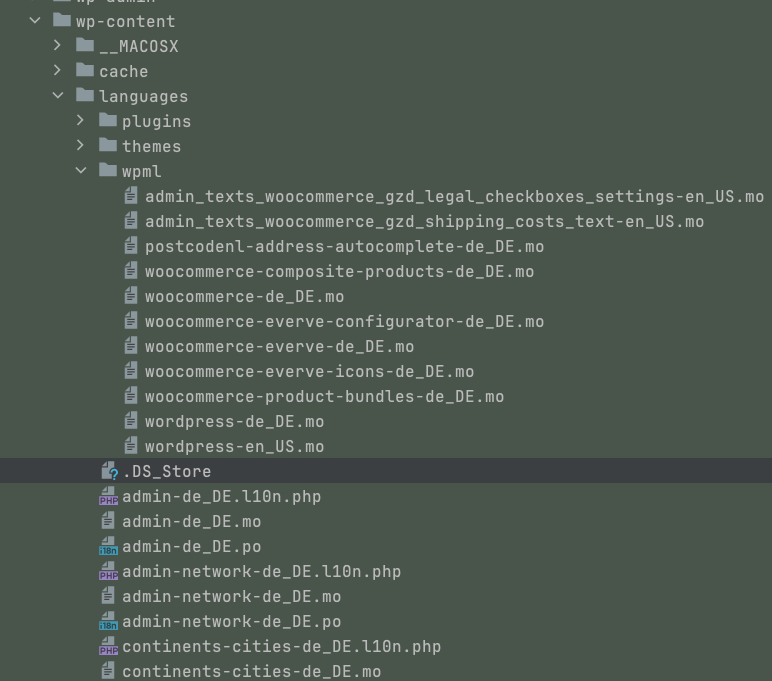Click i18n icon of admin-de_DE.po
The image size is (772, 681).
pos(108,547)
